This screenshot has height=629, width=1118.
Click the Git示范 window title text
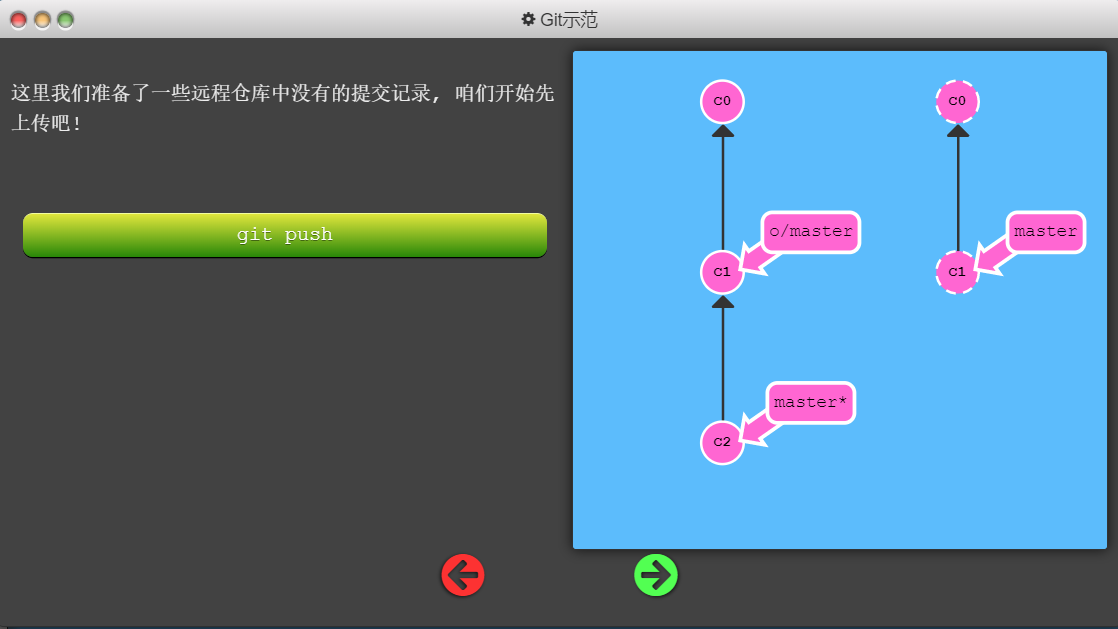(569, 19)
